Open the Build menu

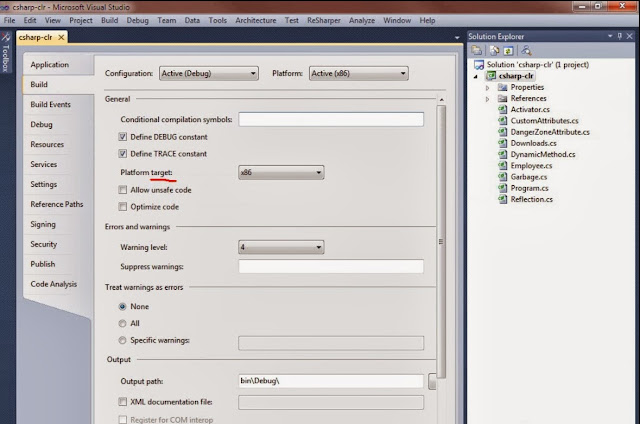(109, 20)
